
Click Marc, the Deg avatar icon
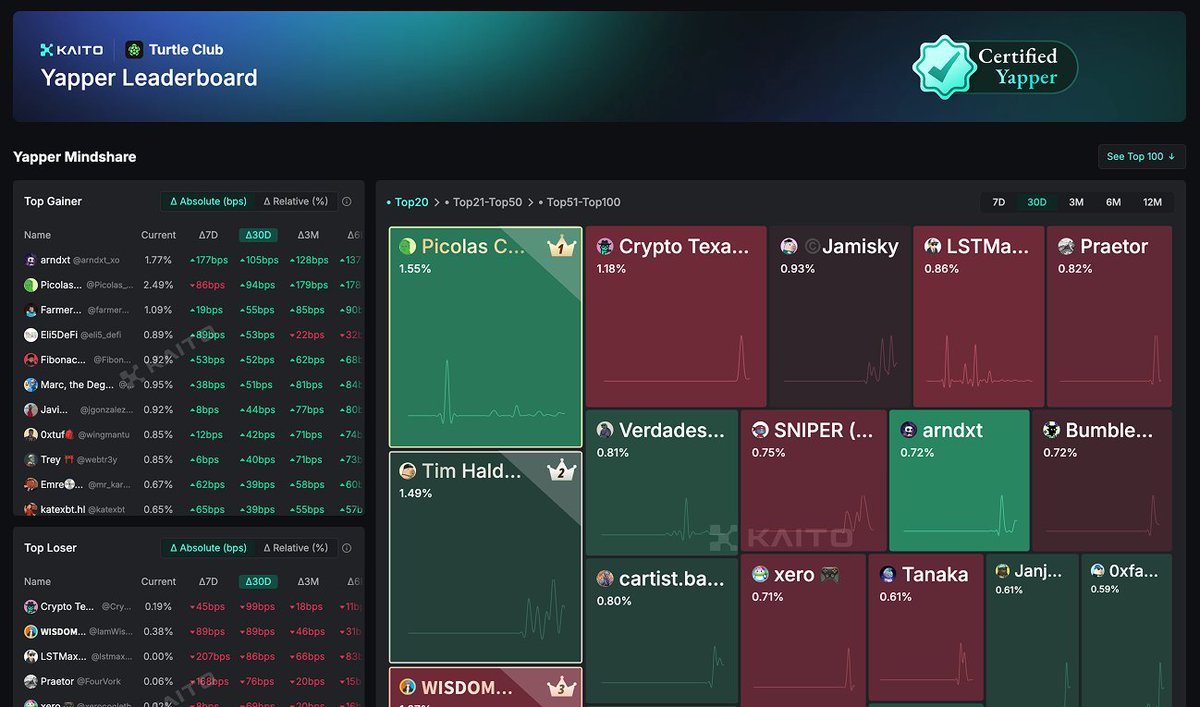coord(31,385)
